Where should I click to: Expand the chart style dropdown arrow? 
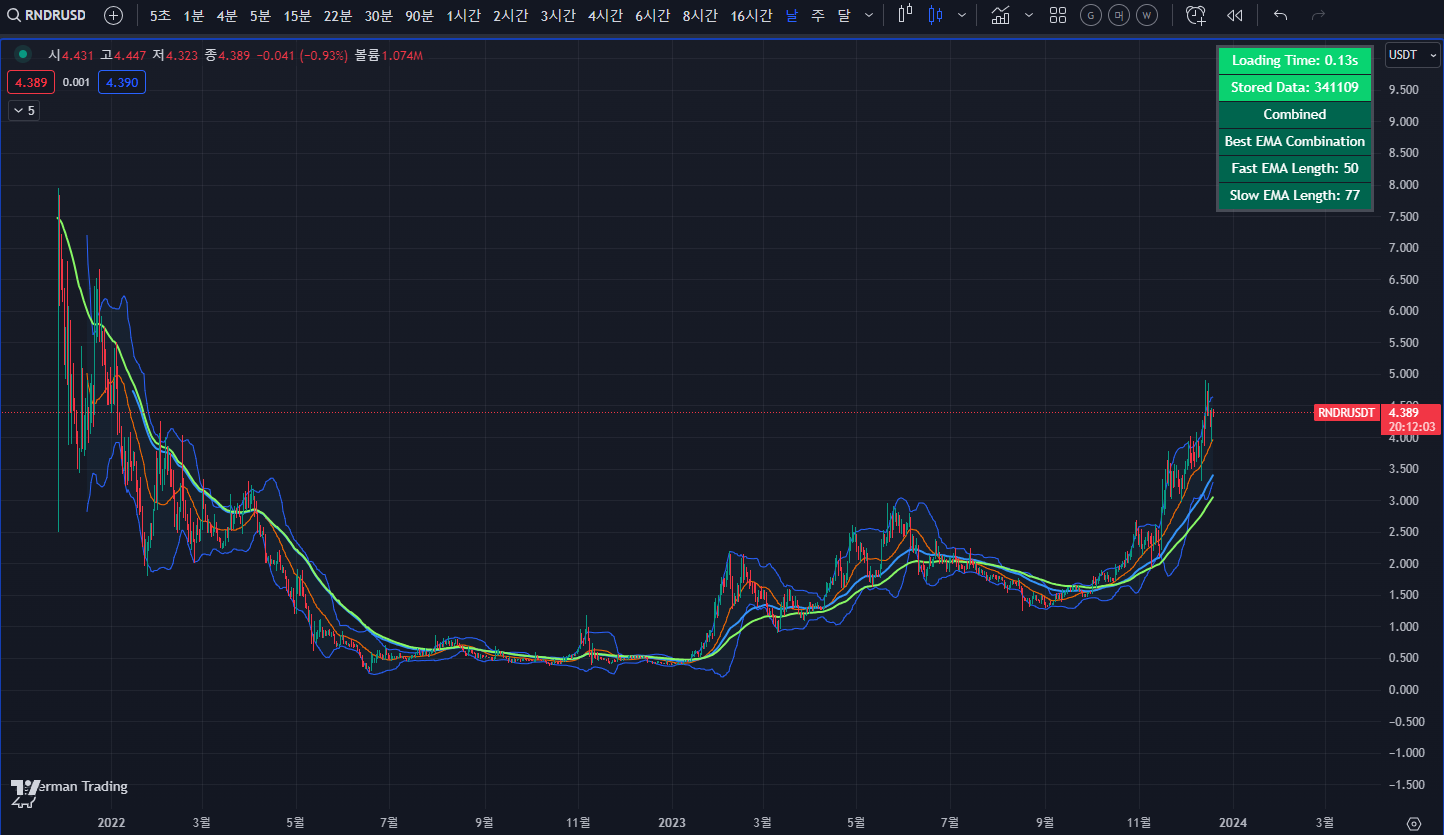tap(962, 15)
